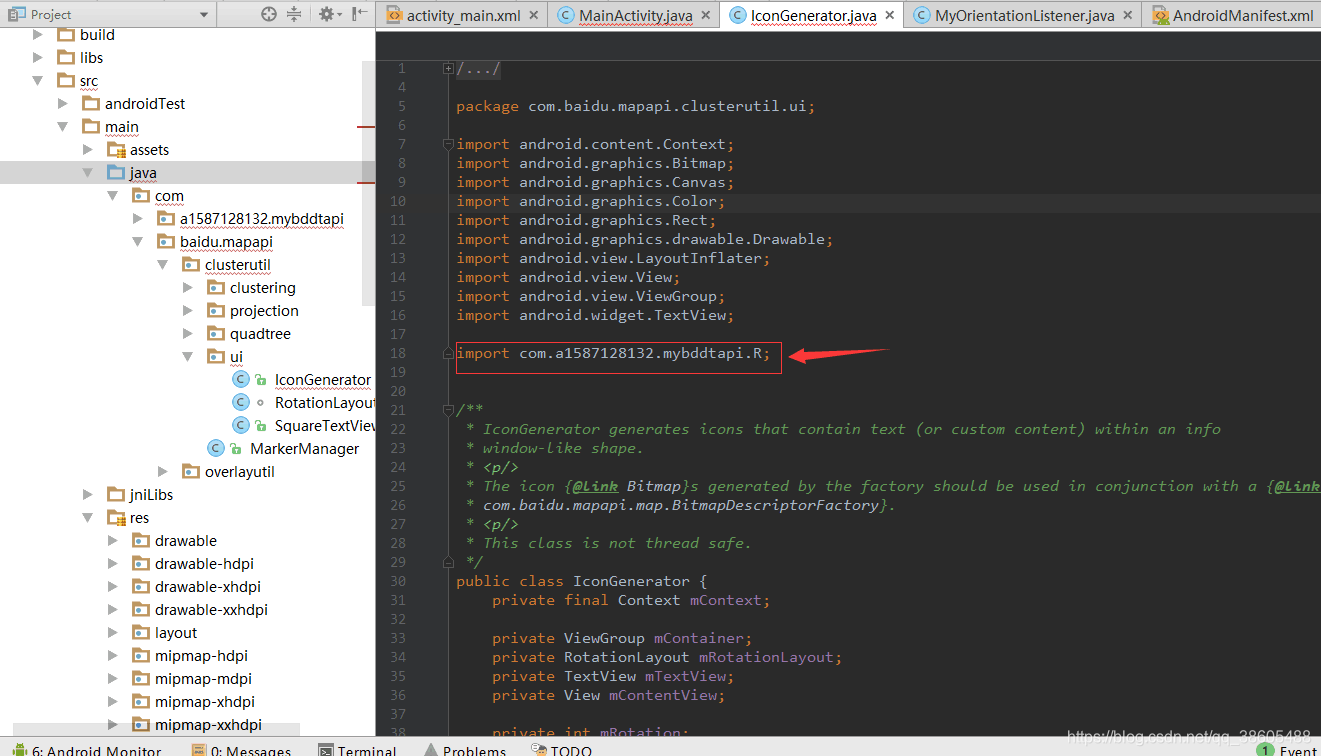The height and width of the screenshot is (756, 1321).
Task: Select the drawable-xxhdpi folder
Action: pyautogui.click(x=212, y=609)
